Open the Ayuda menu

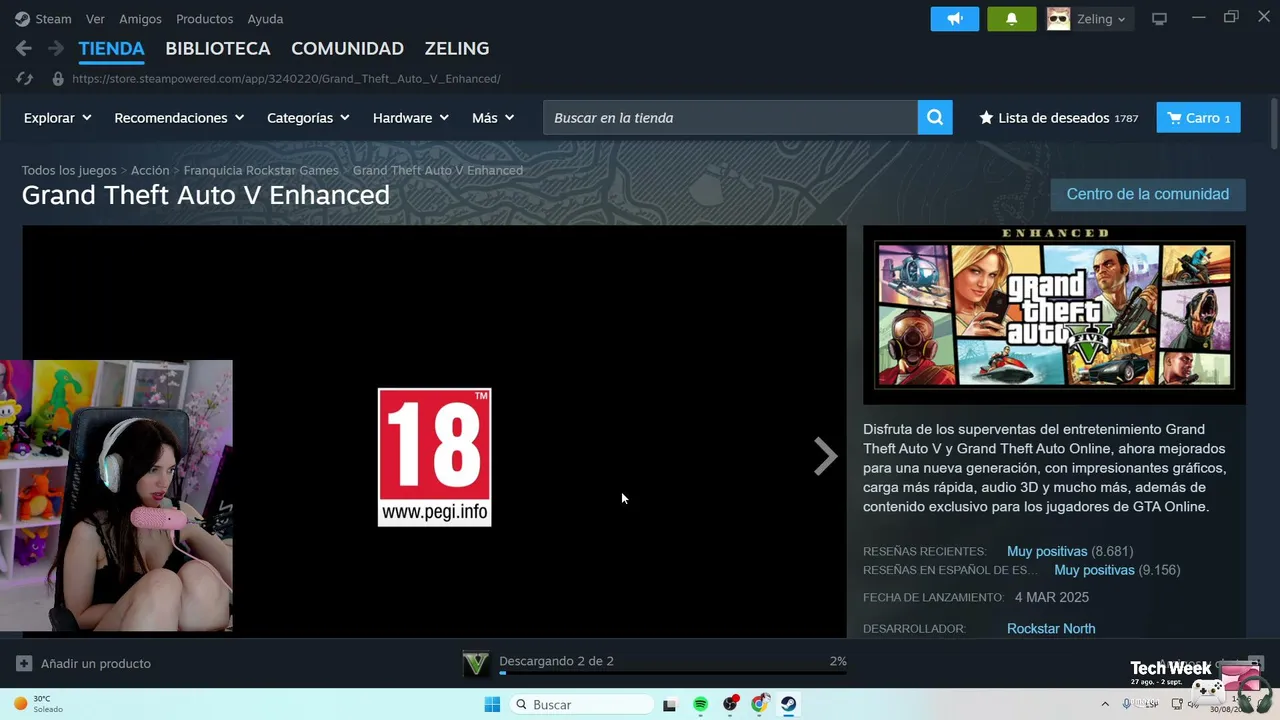265,19
